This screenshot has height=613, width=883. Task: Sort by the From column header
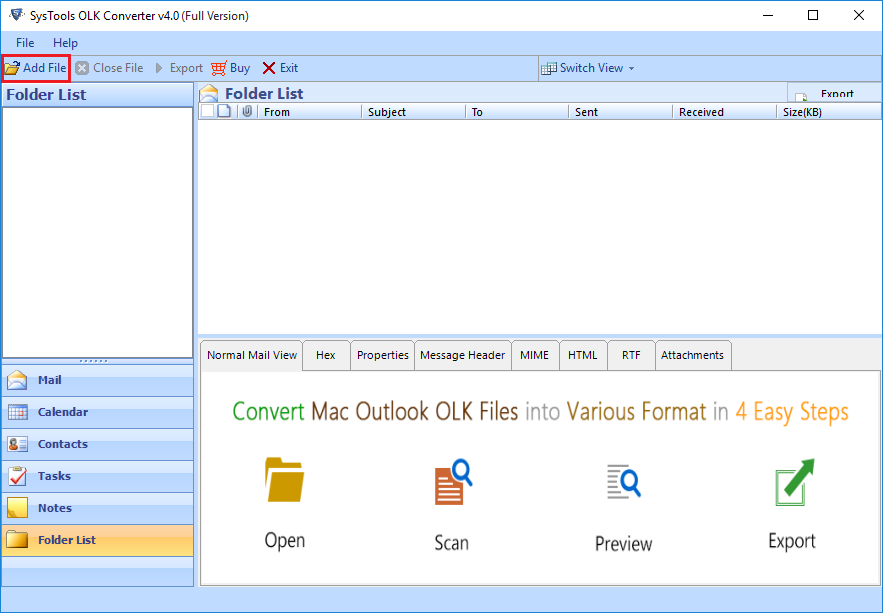click(x=309, y=112)
